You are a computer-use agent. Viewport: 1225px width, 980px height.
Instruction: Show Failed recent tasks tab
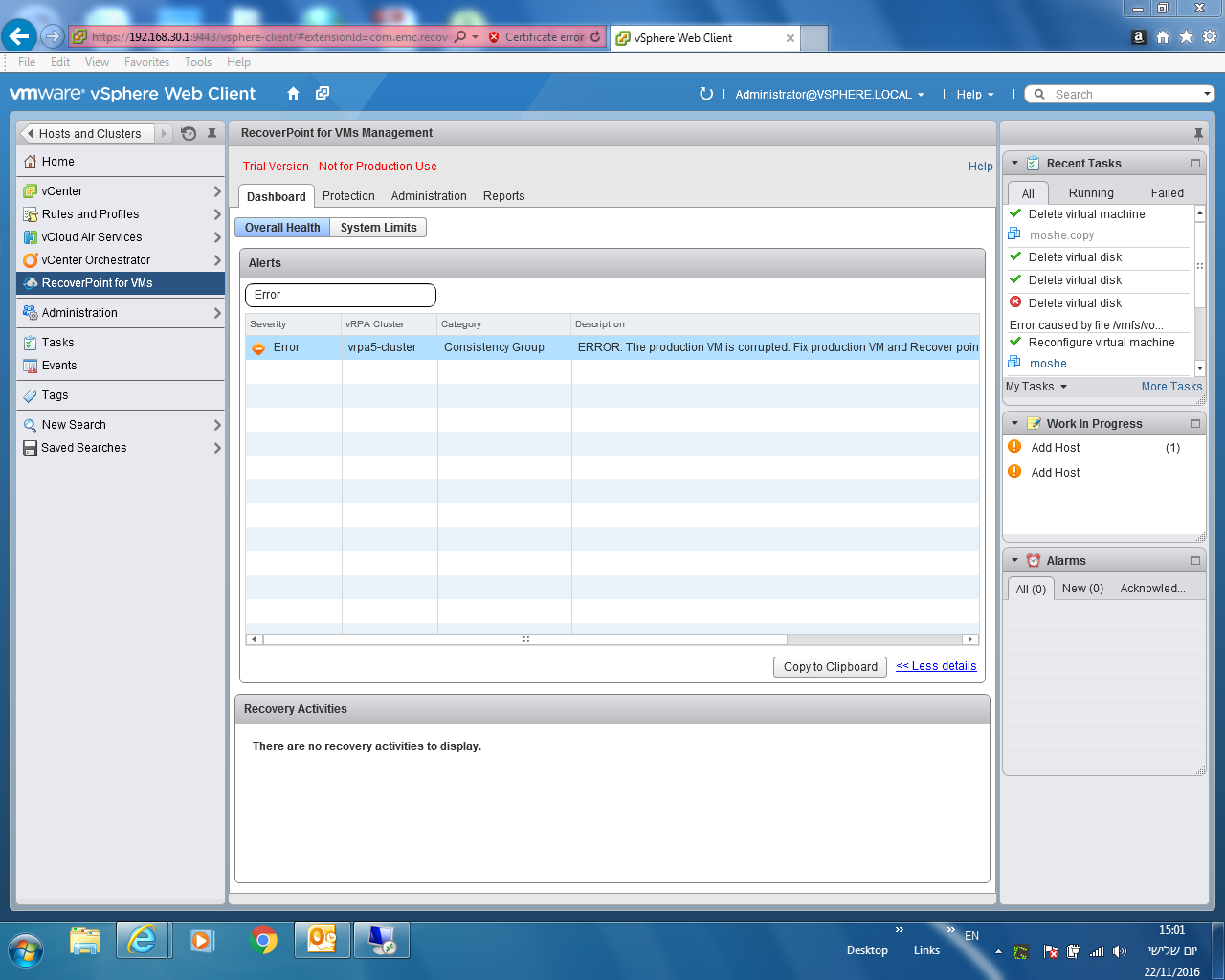click(x=1167, y=193)
